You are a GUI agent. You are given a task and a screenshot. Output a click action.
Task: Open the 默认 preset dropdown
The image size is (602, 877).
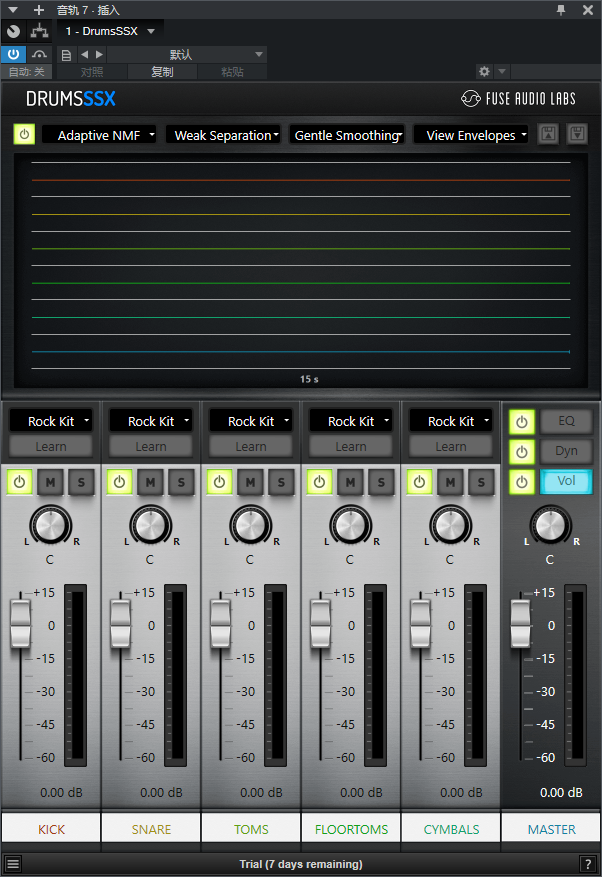[186, 54]
